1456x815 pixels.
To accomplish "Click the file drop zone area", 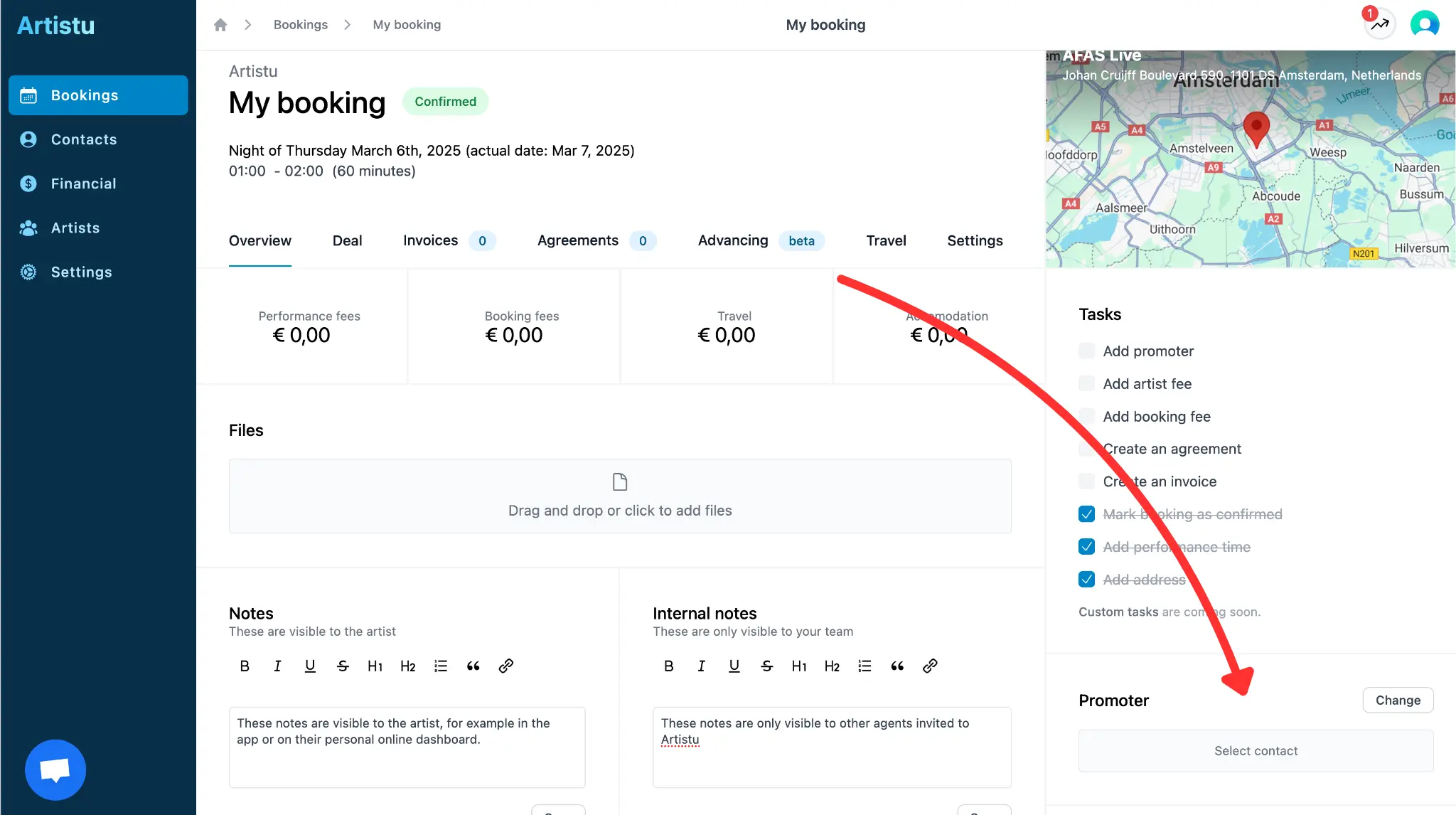I will pos(620,496).
